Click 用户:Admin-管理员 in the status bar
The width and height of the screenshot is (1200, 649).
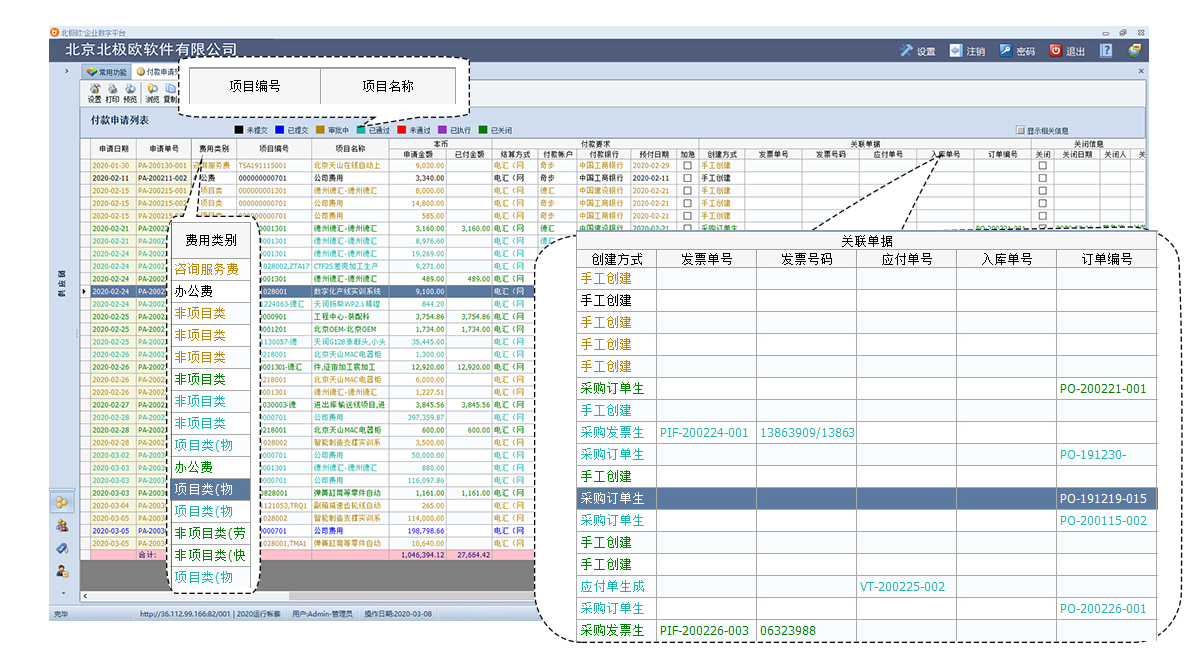pos(324,614)
